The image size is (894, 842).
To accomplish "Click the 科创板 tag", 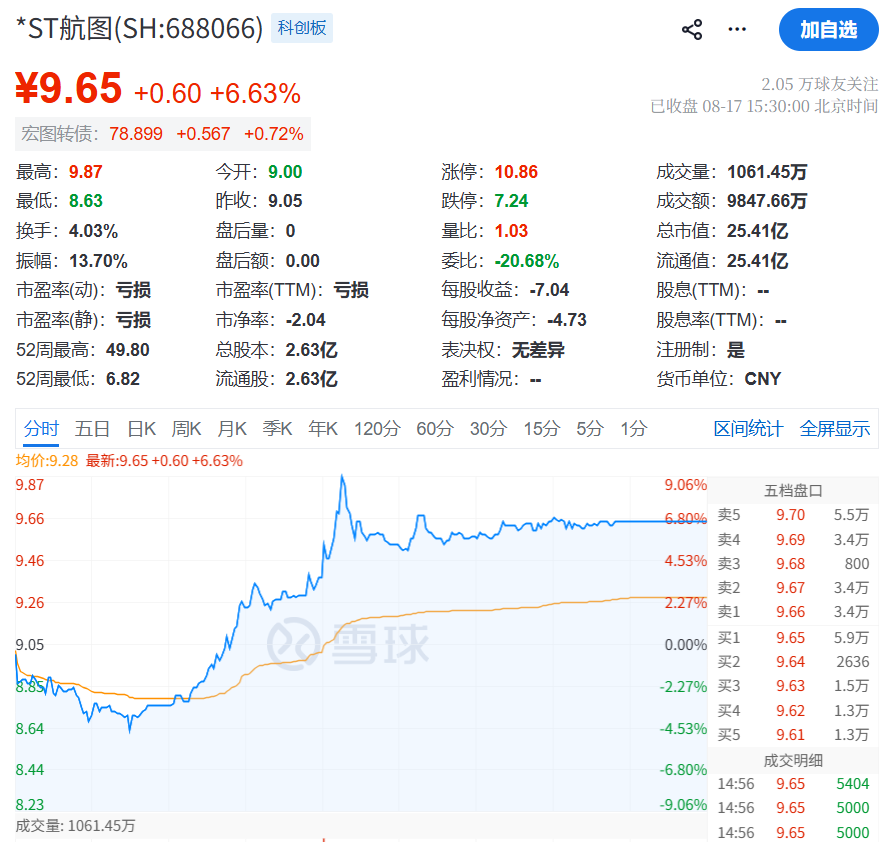I will point(302,28).
